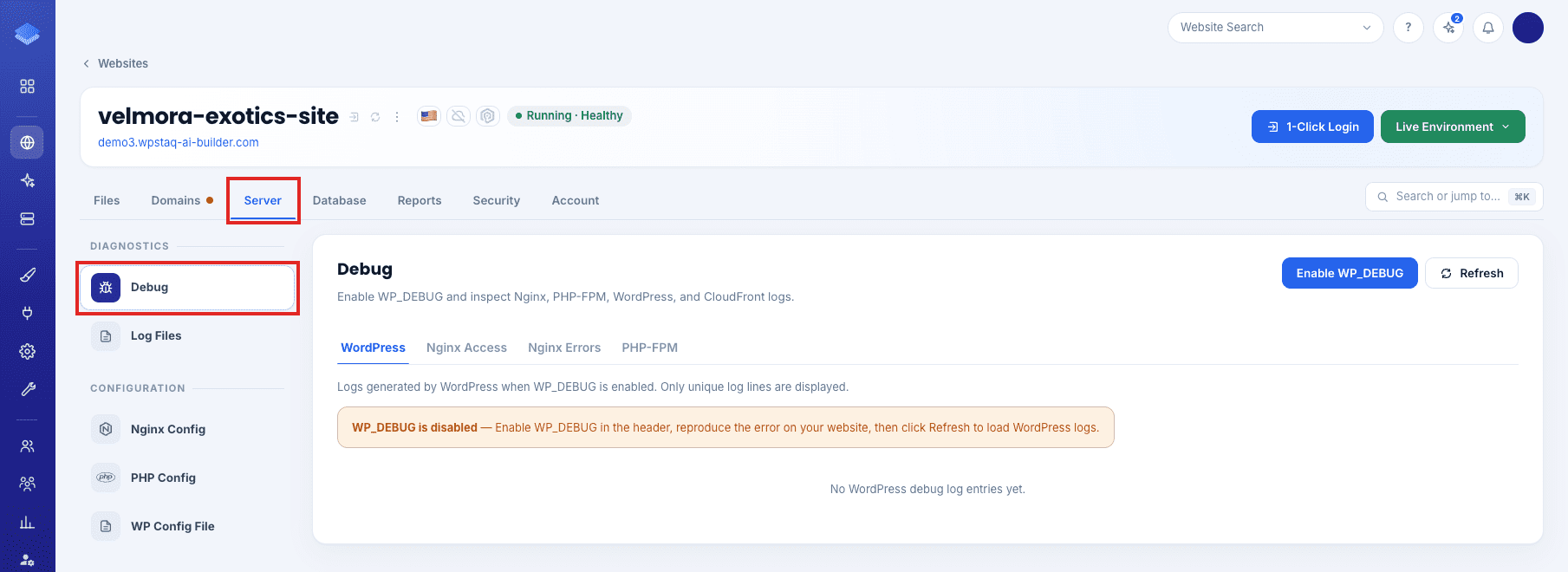Open the two-person users icon in sidebar
Image resolution: width=1568 pixels, height=572 pixels.
pyautogui.click(x=27, y=445)
